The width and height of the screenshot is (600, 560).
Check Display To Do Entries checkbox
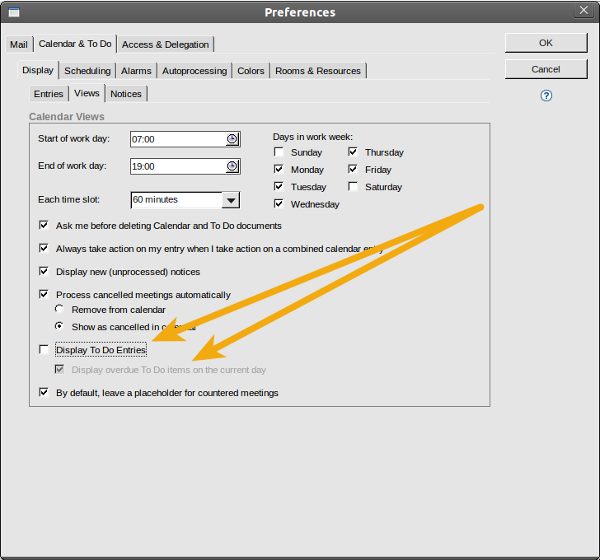pyautogui.click(x=44, y=349)
